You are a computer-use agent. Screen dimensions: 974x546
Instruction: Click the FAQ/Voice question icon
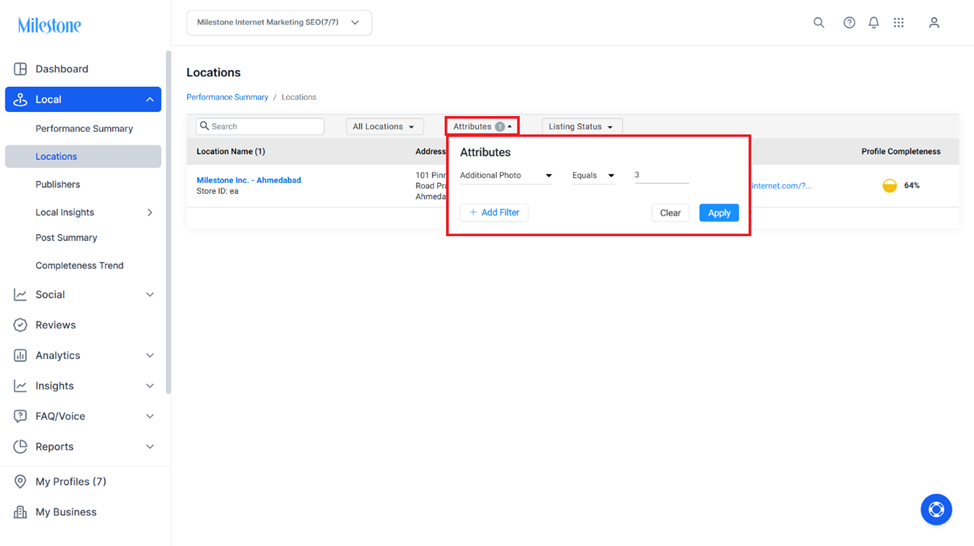tap(20, 416)
